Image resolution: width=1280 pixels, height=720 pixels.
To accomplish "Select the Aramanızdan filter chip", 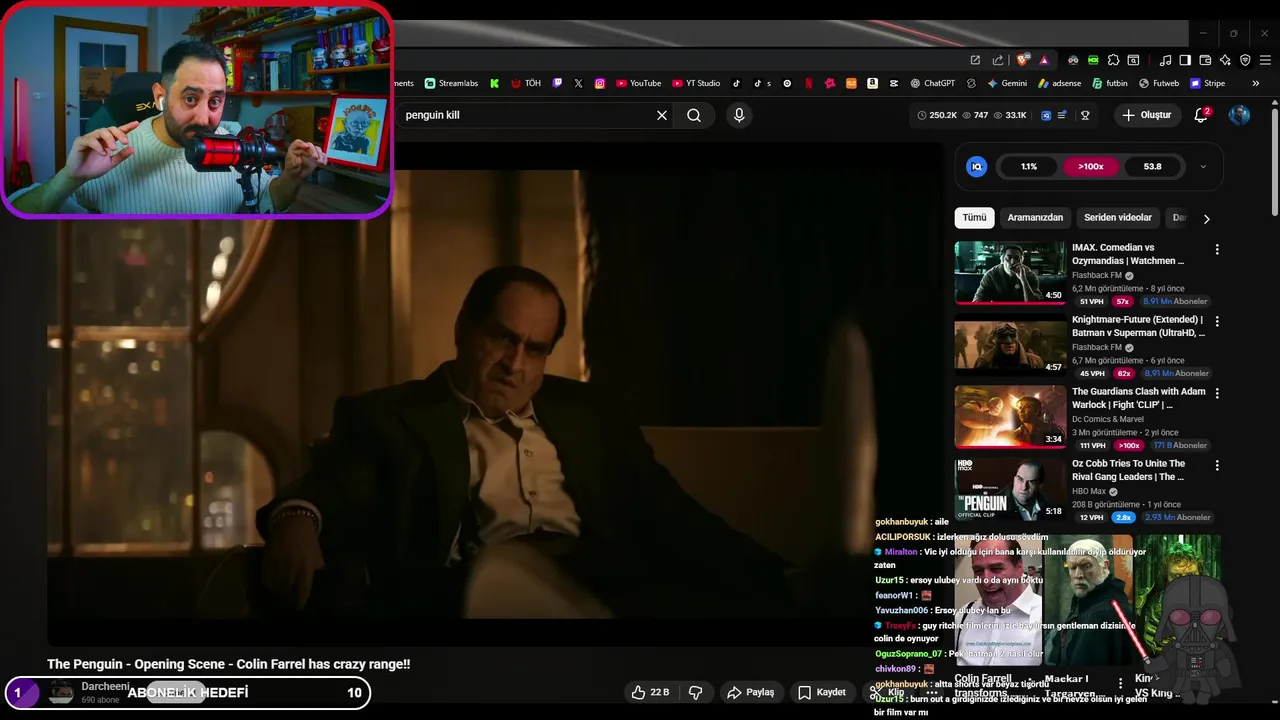I will tap(1035, 218).
